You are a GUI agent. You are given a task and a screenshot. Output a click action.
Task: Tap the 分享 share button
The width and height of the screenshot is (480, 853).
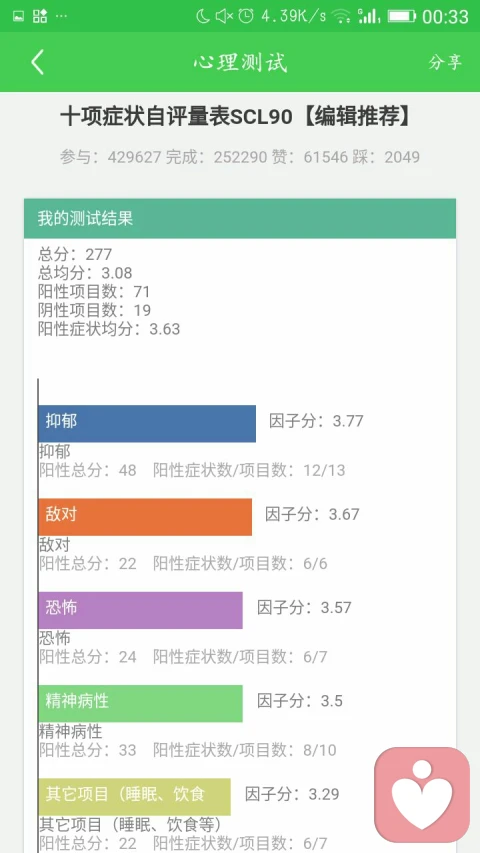(445, 62)
